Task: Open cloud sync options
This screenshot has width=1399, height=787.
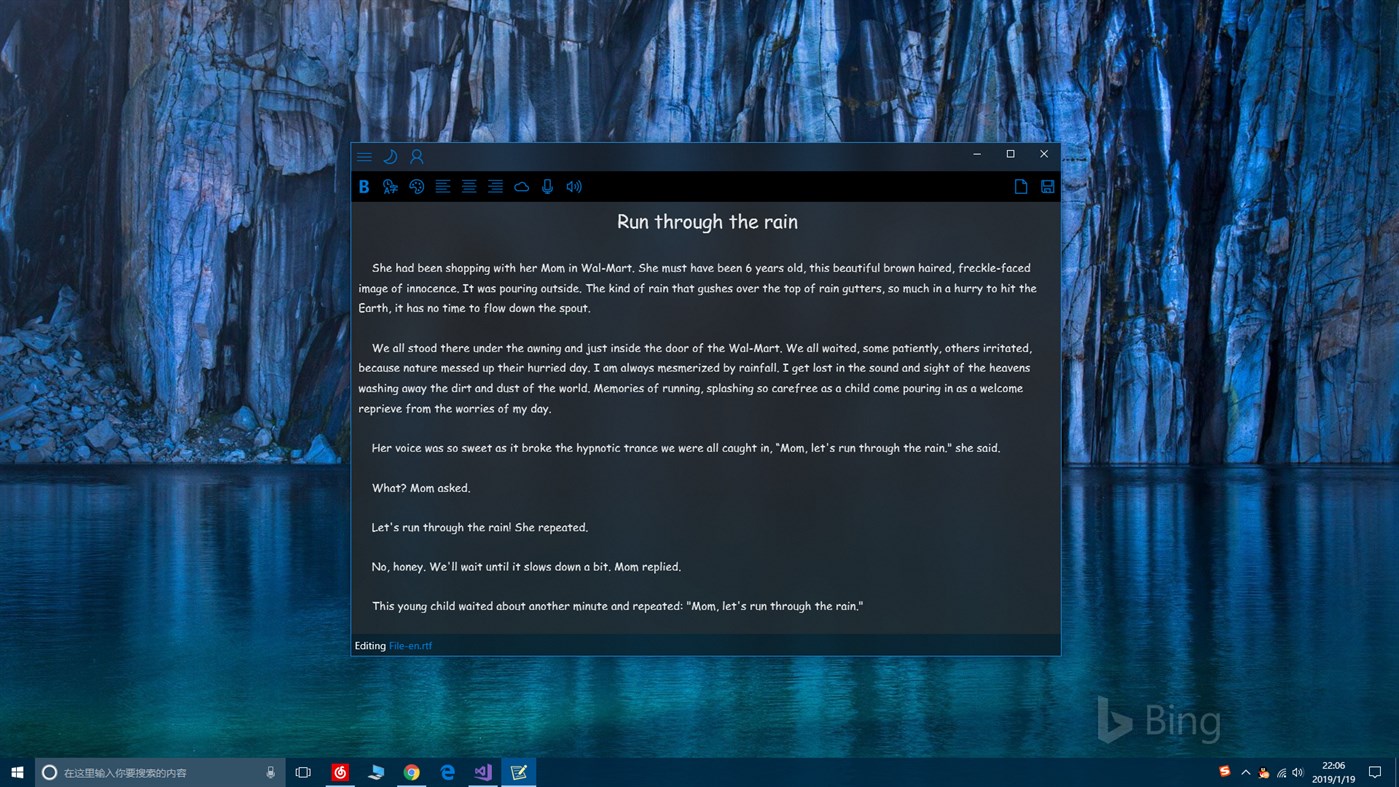Action: [521, 186]
